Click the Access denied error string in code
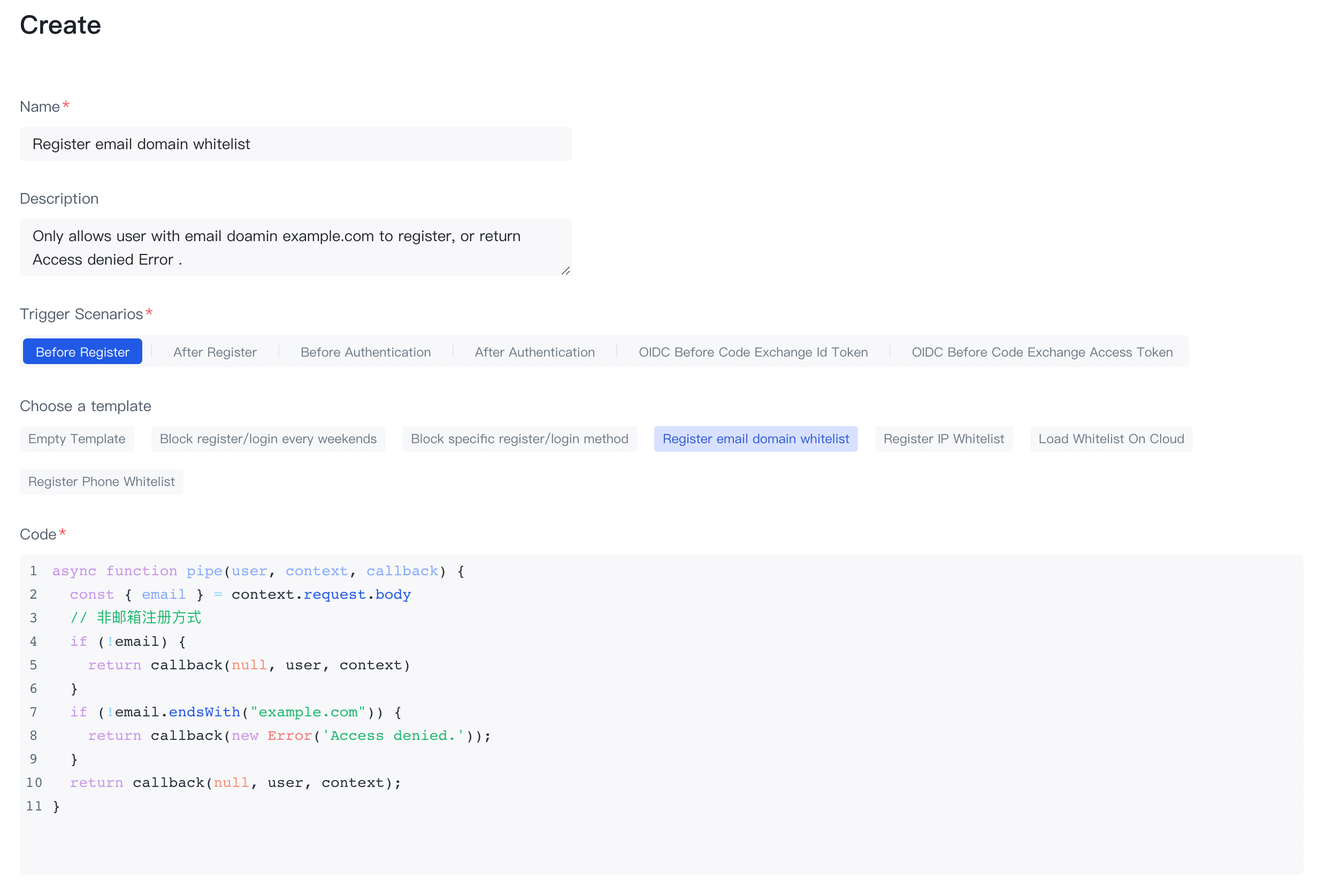The image size is (1318, 896). point(394,735)
